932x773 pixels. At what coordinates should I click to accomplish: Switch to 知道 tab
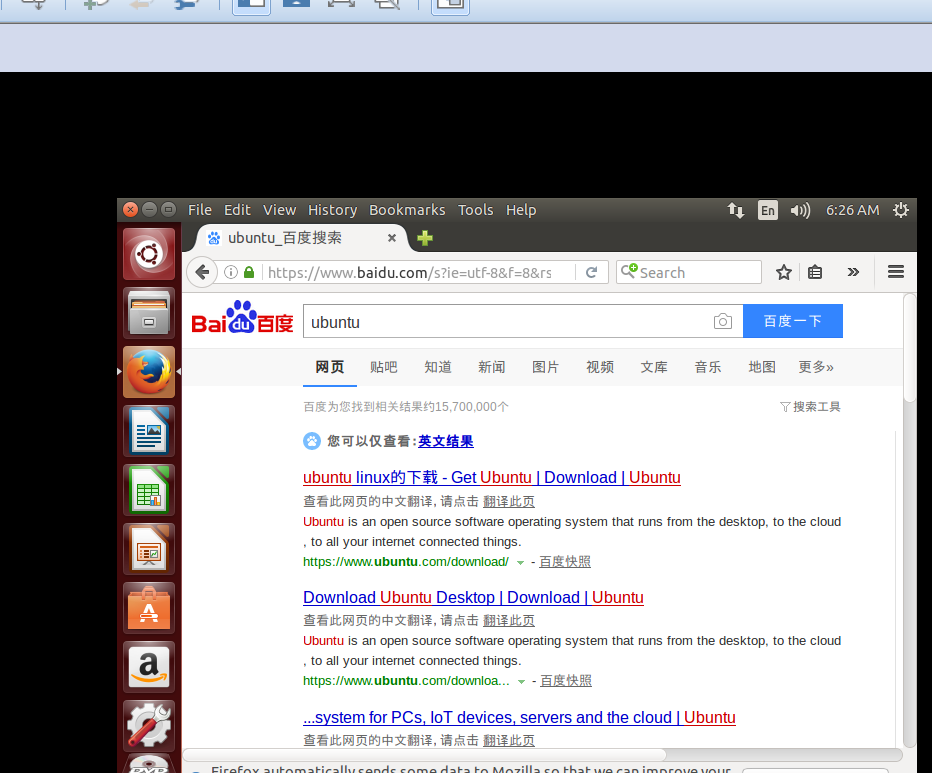coord(437,367)
